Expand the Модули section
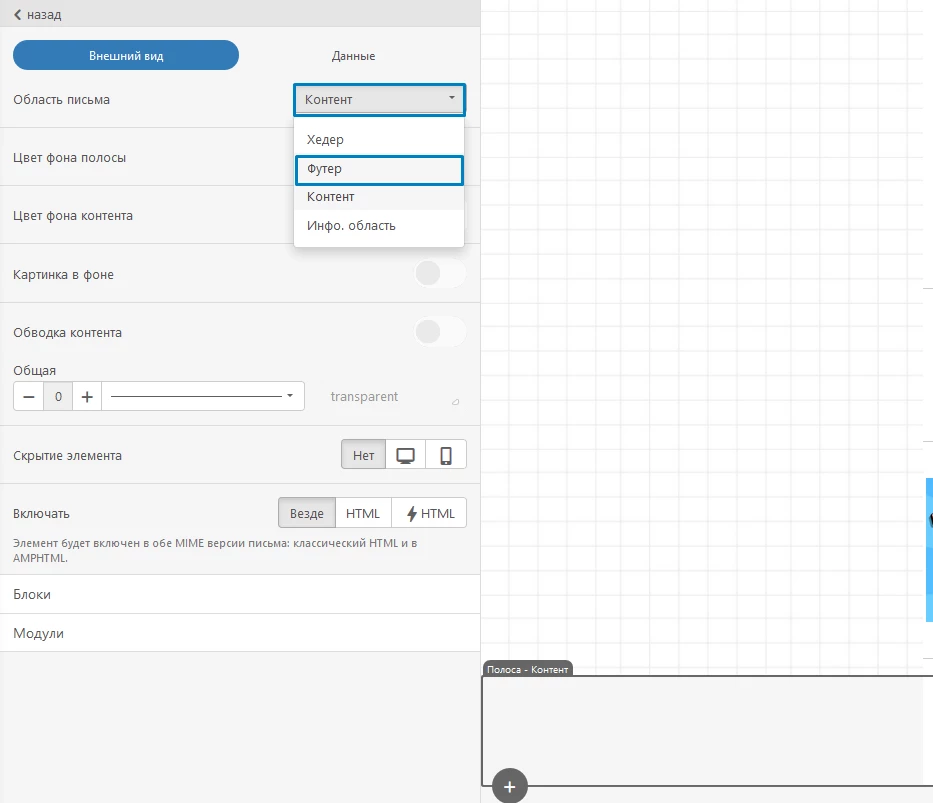Viewport: 933px width, 803px height. pos(240,633)
